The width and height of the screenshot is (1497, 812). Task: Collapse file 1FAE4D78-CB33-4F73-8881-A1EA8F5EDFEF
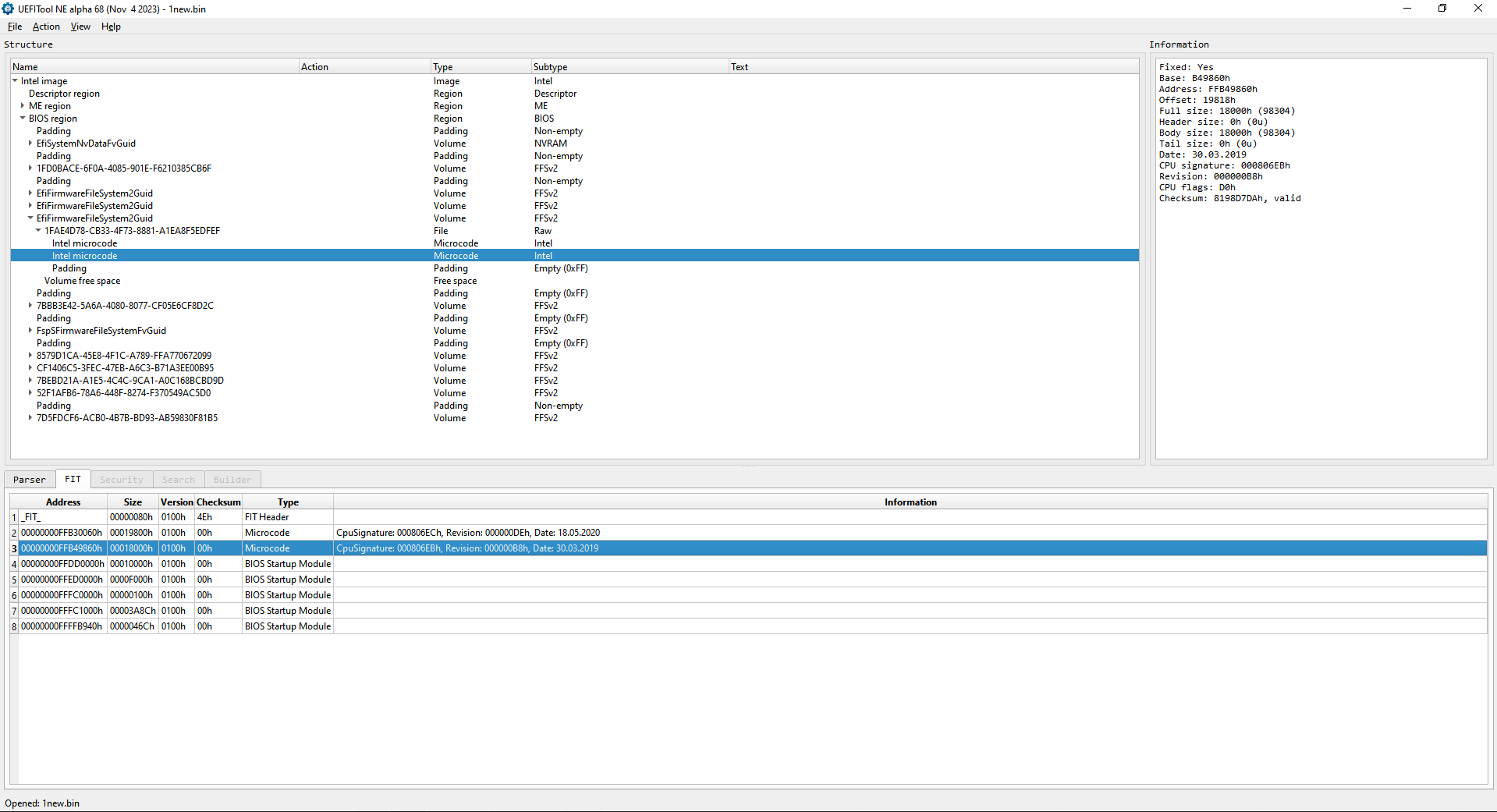coord(38,231)
